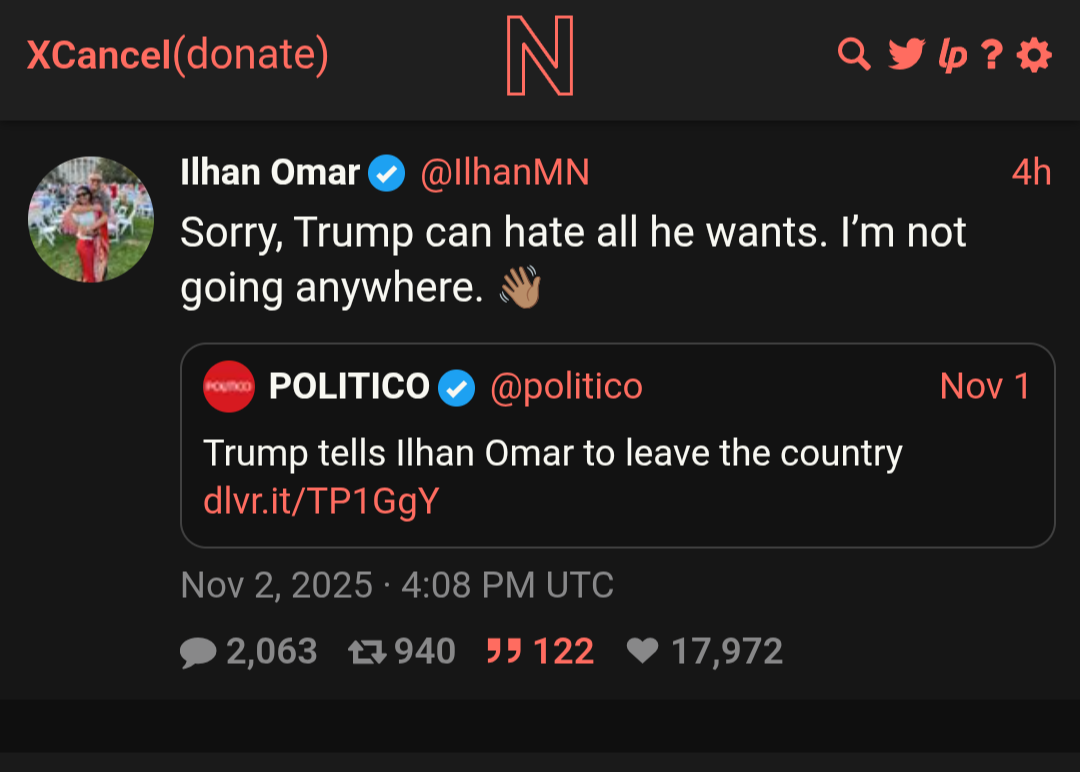Click the reply bubble icon showing 2,063

coord(198,652)
